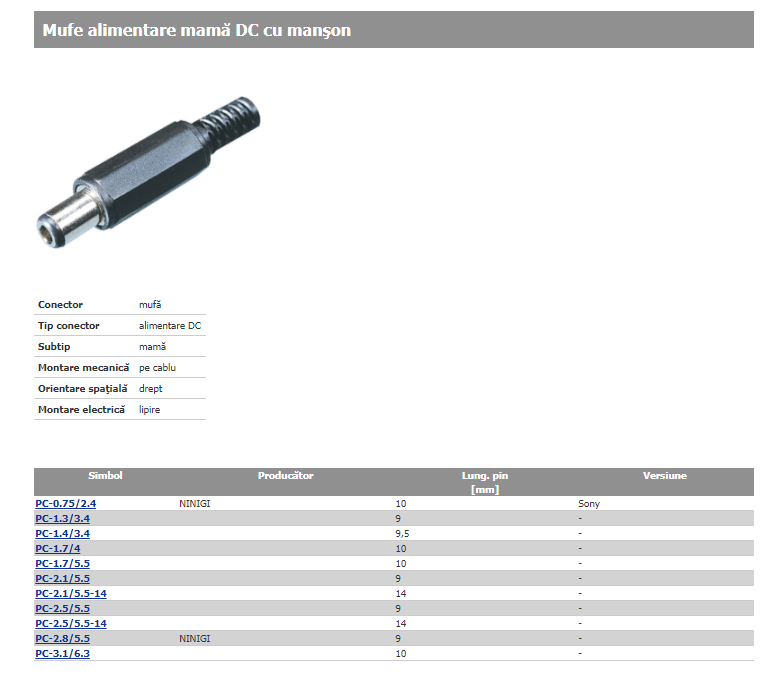Click the Versiune column header
This screenshot has height=675, width=763.
[665, 475]
